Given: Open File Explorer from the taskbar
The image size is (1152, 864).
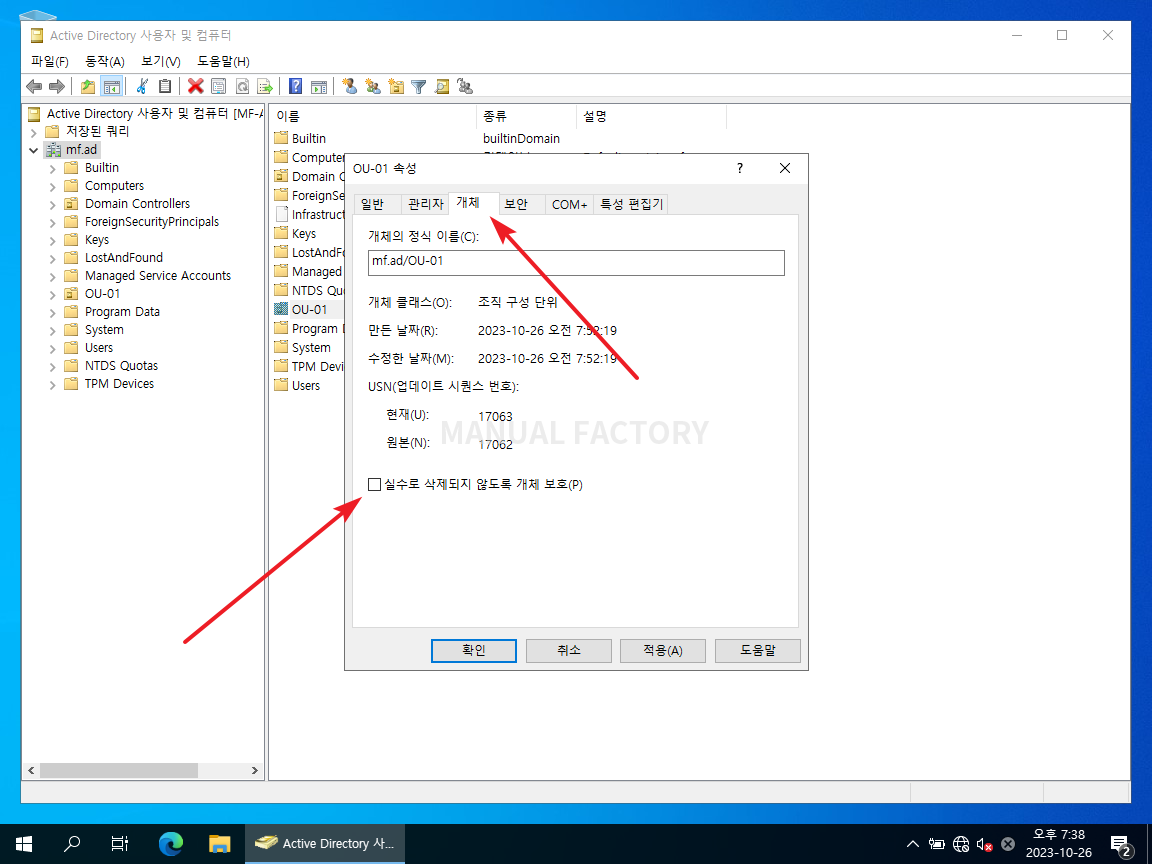Looking at the screenshot, I should click(219, 843).
